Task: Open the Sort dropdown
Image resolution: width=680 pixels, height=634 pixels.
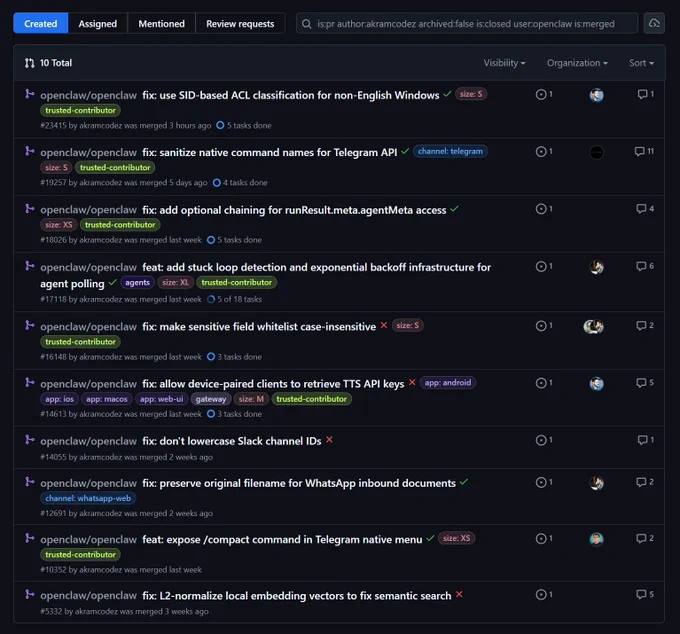Action: pos(641,63)
